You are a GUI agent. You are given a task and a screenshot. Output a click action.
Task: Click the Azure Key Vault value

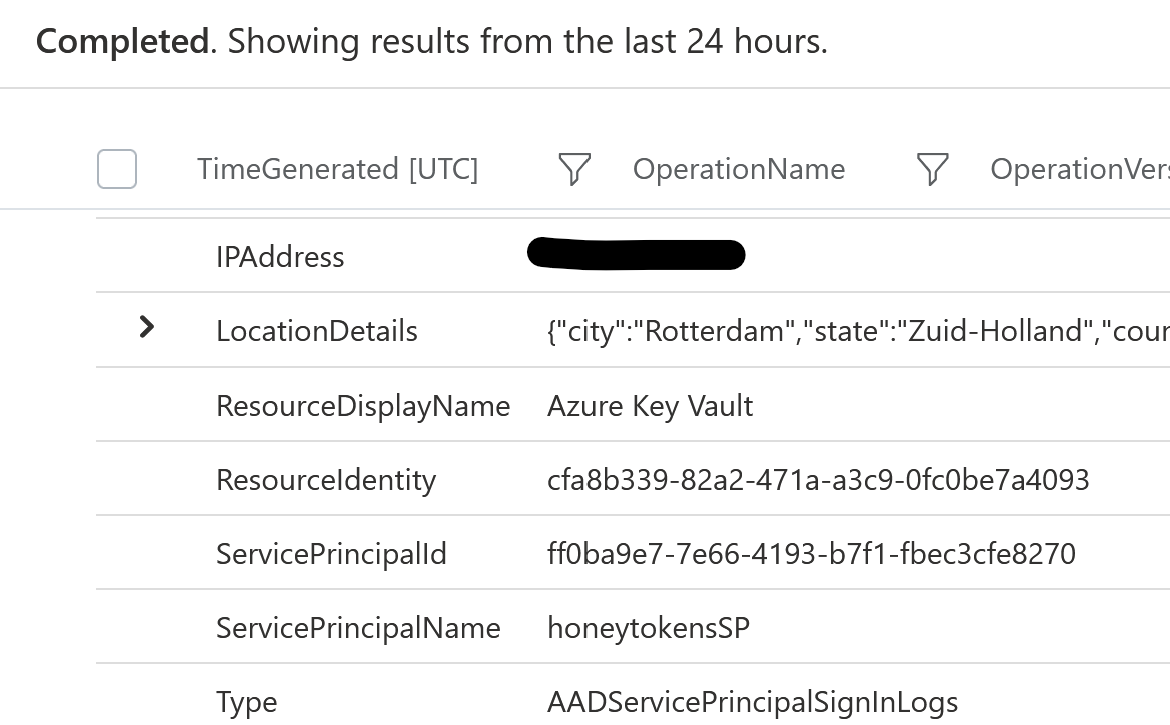(x=650, y=406)
